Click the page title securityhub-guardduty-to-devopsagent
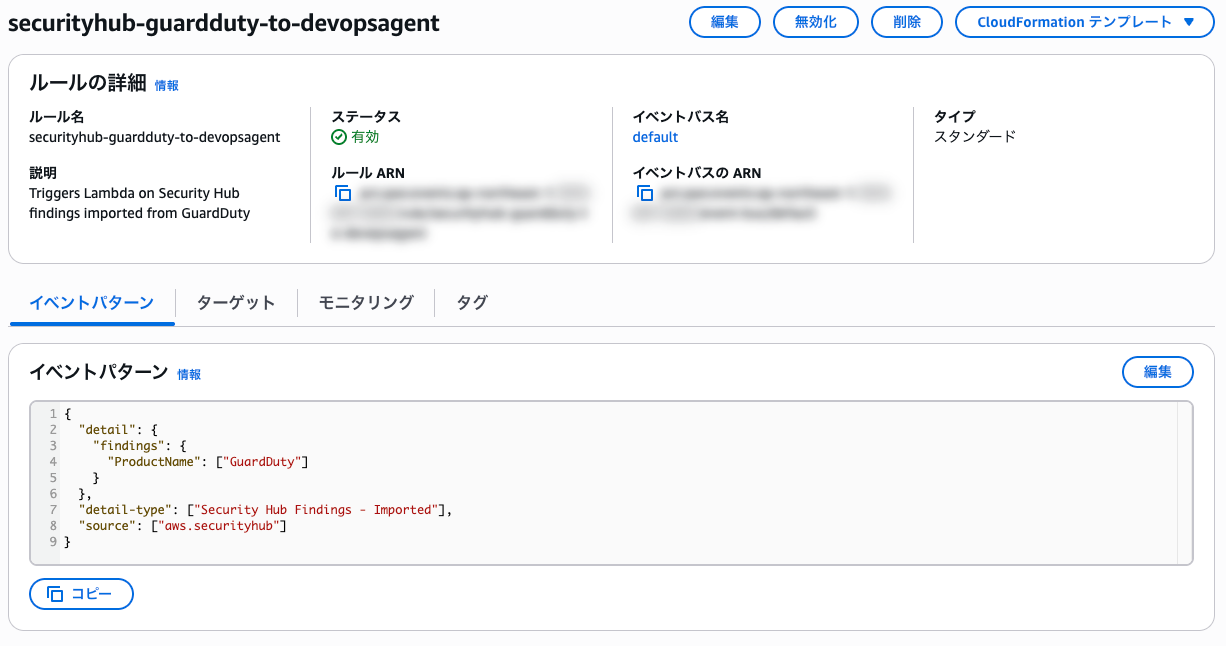 tap(224, 23)
